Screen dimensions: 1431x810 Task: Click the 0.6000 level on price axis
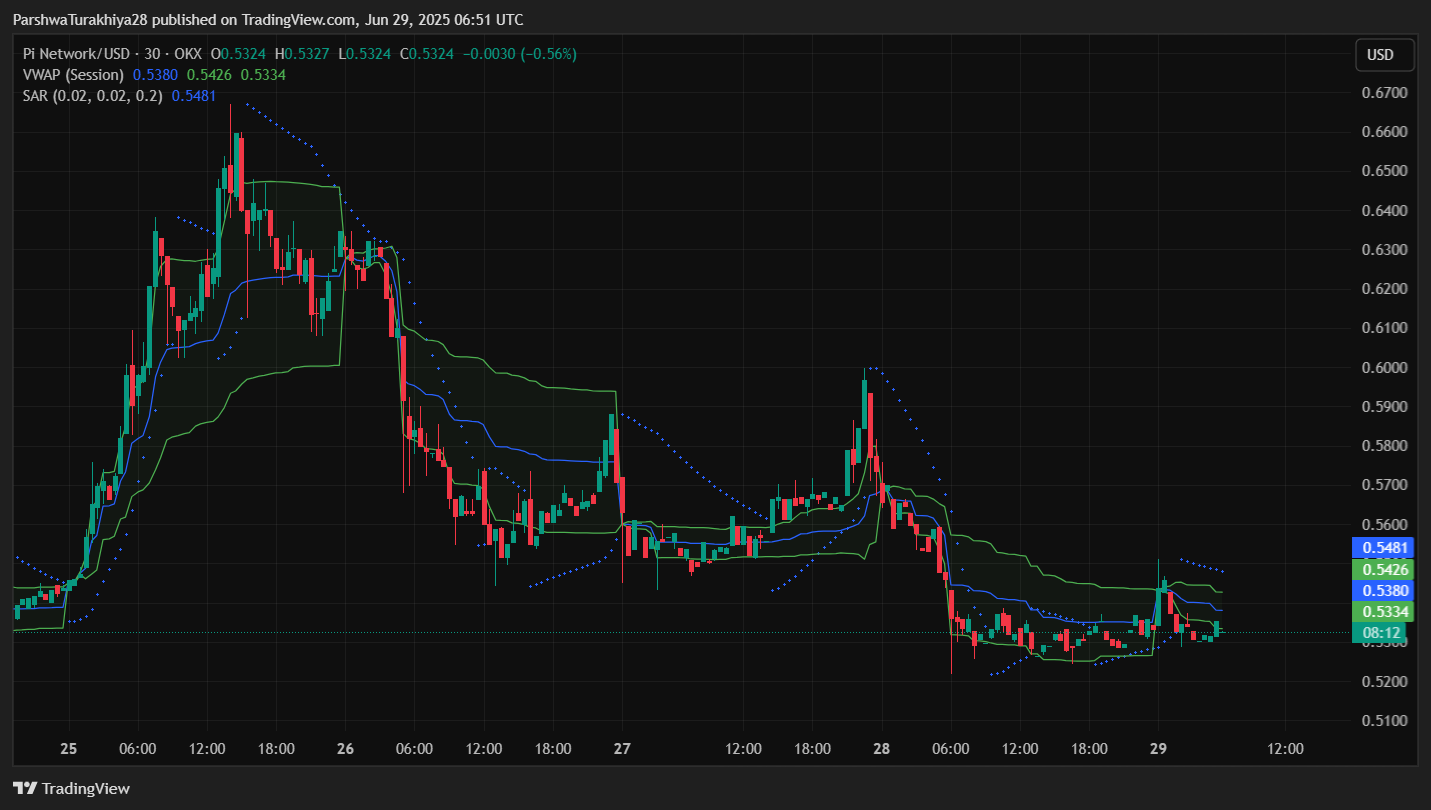pos(1385,368)
